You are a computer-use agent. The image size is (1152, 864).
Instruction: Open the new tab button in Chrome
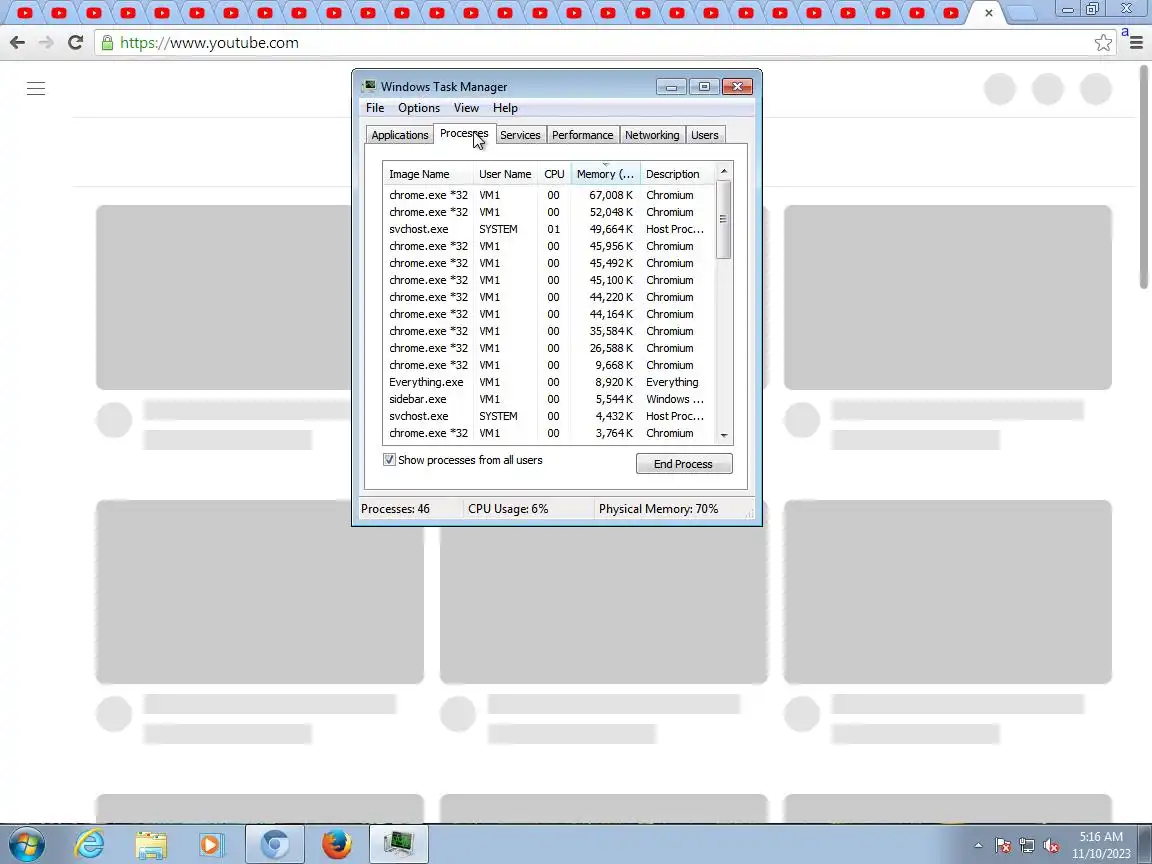1022,13
